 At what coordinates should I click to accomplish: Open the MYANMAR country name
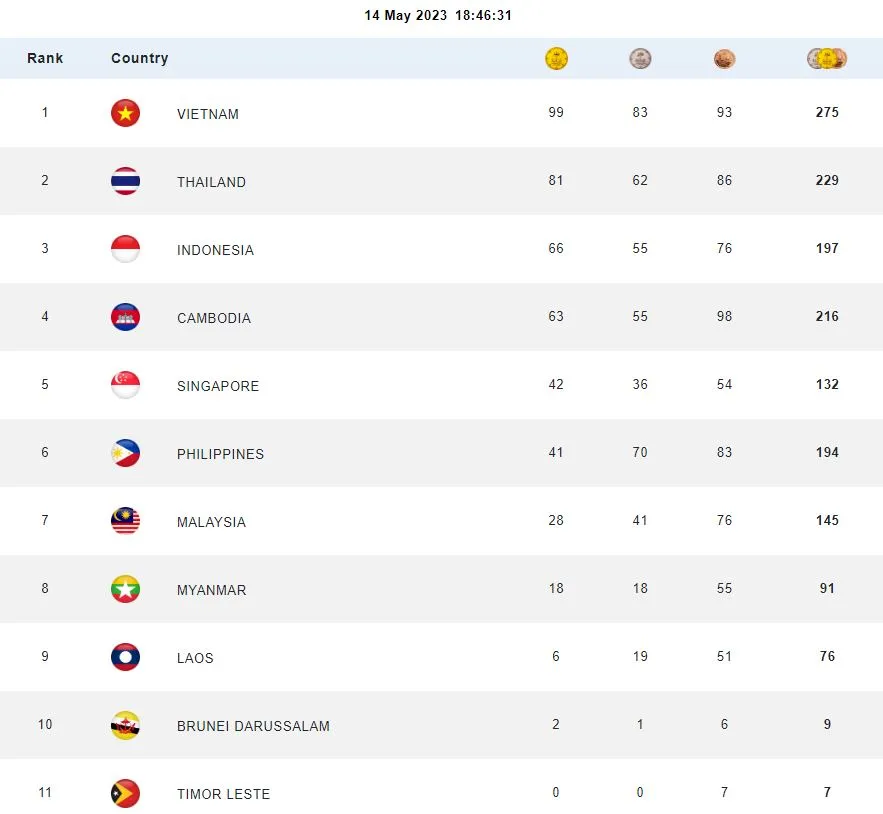tap(211, 590)
